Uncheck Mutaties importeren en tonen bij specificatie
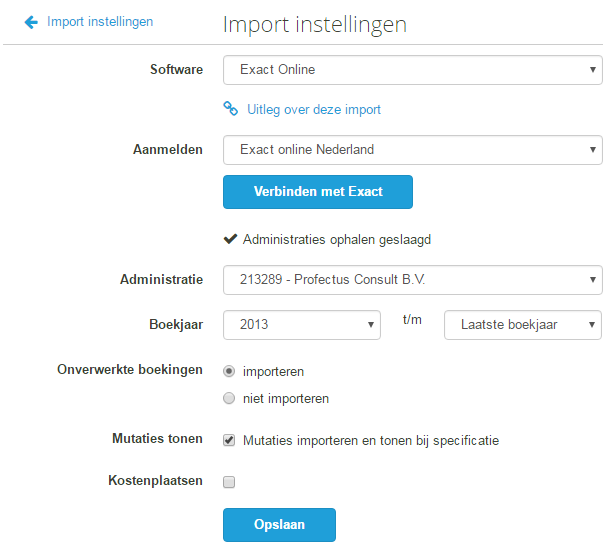The image size is (614, 556). [229, 440]
